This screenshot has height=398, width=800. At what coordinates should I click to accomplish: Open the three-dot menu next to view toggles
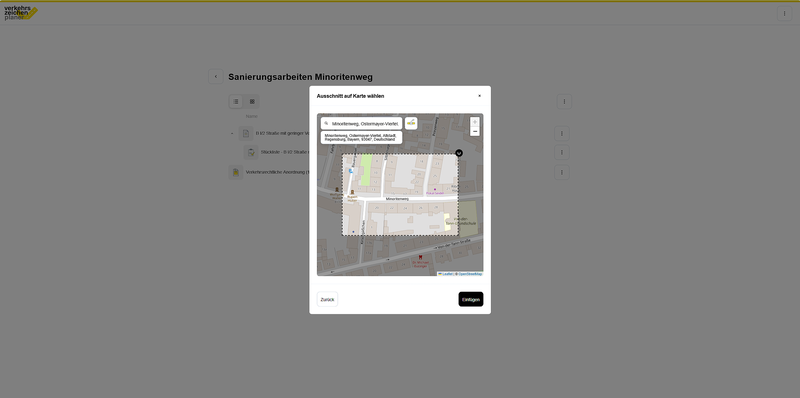click(564, 102)
